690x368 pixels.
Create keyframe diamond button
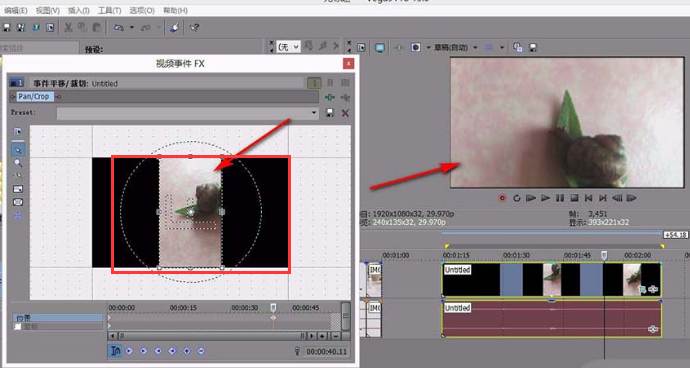pyautogui.click(x=187, y=351)
